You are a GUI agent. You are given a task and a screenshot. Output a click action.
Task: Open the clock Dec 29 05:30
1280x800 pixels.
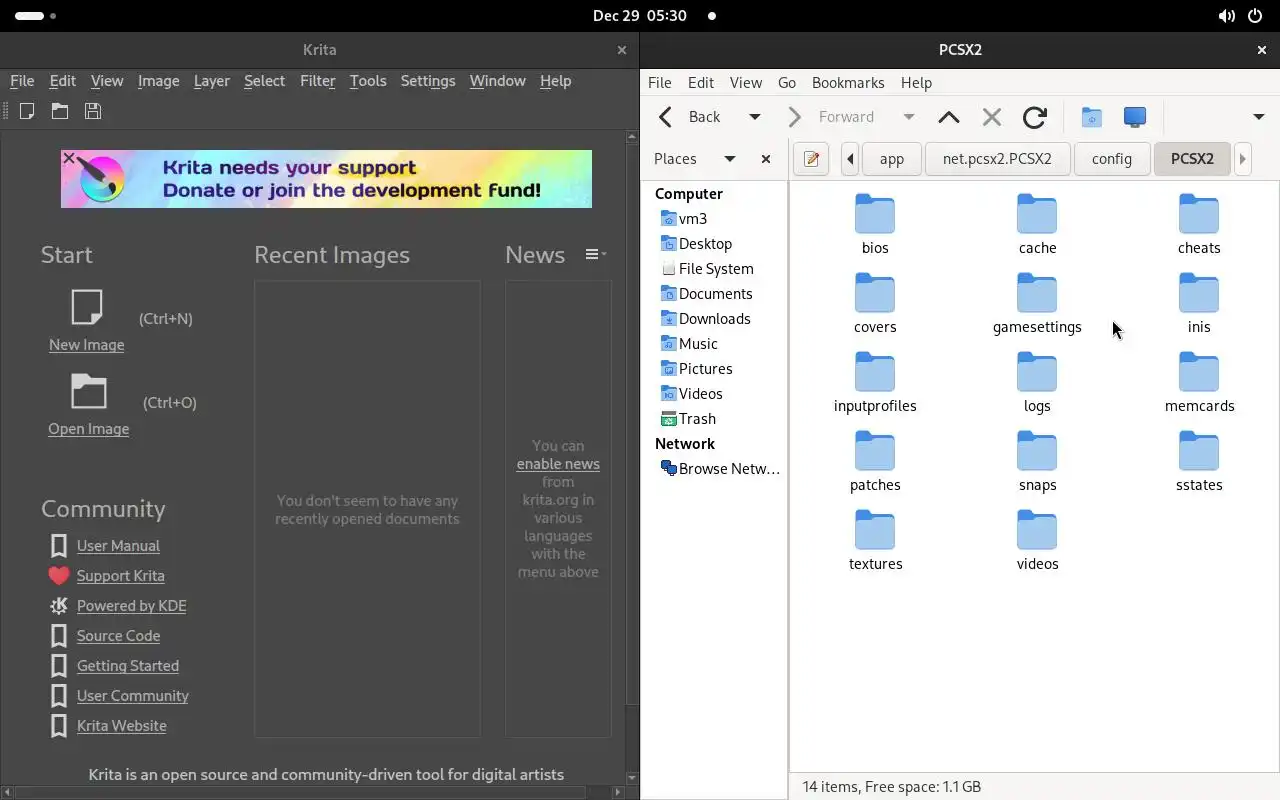[x=640, y=16]
